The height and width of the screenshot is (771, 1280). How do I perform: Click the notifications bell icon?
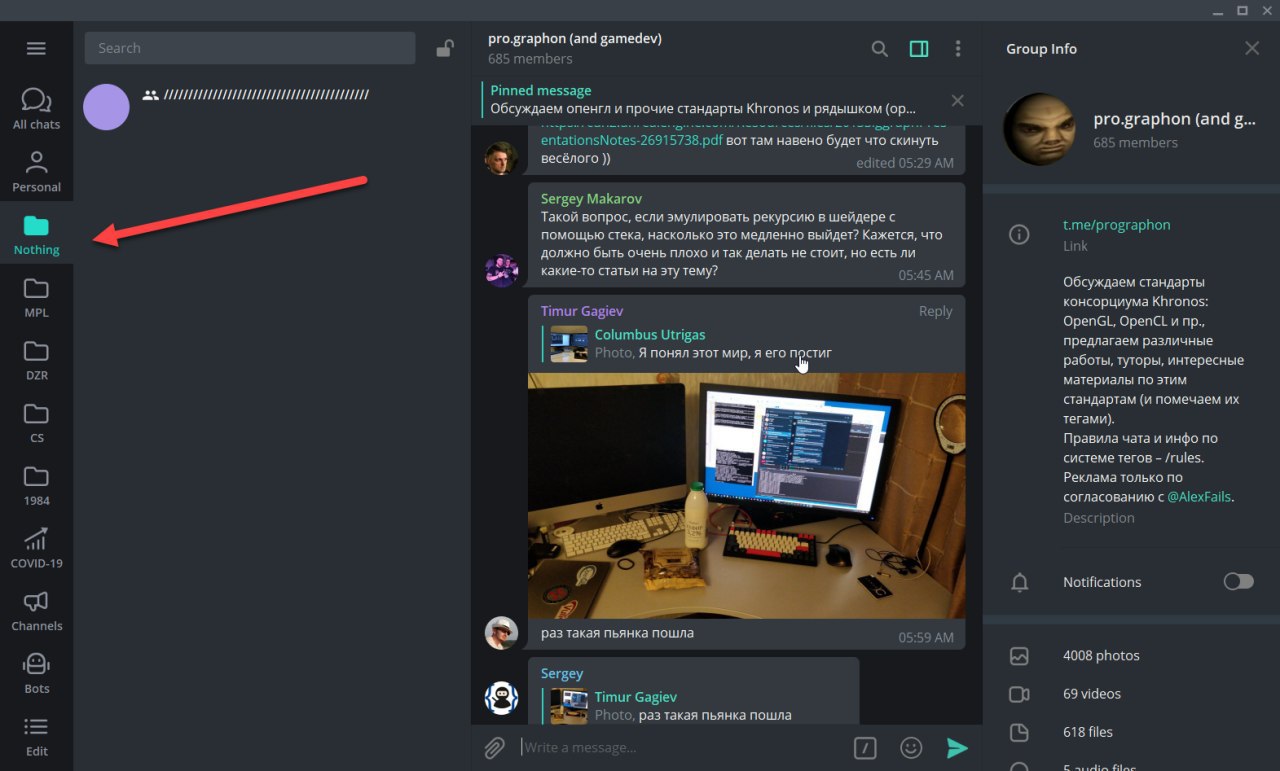(x=1019, y=583)
